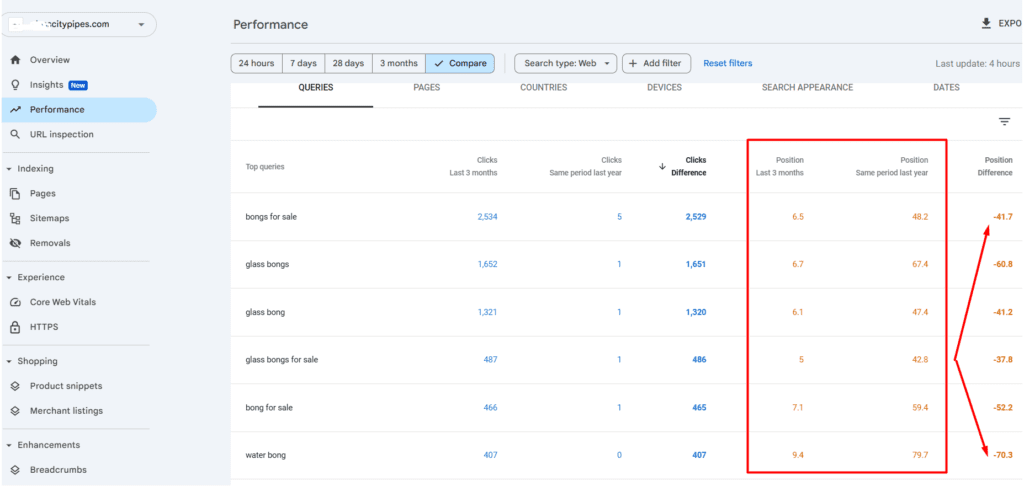Image resolution: width=1024 pixels, height=486 pixels.
Task: Open the Search type: Web dropdown
Action: click(x=565, y=64)
